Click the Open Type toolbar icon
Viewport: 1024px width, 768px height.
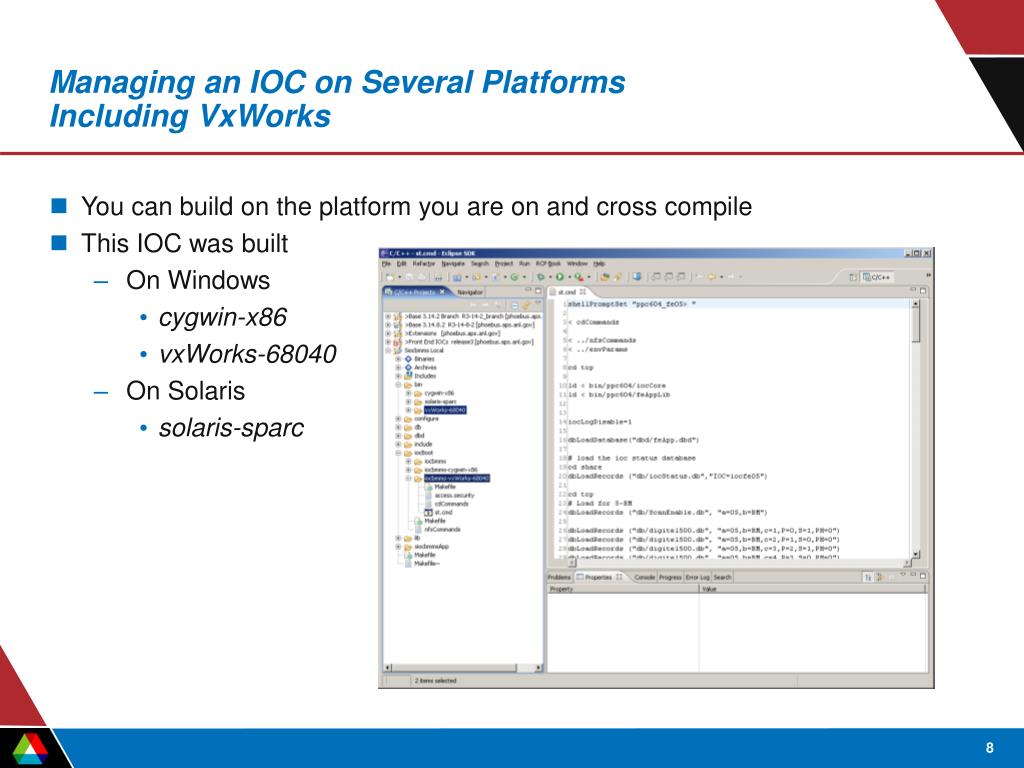(x=605, y=276)
